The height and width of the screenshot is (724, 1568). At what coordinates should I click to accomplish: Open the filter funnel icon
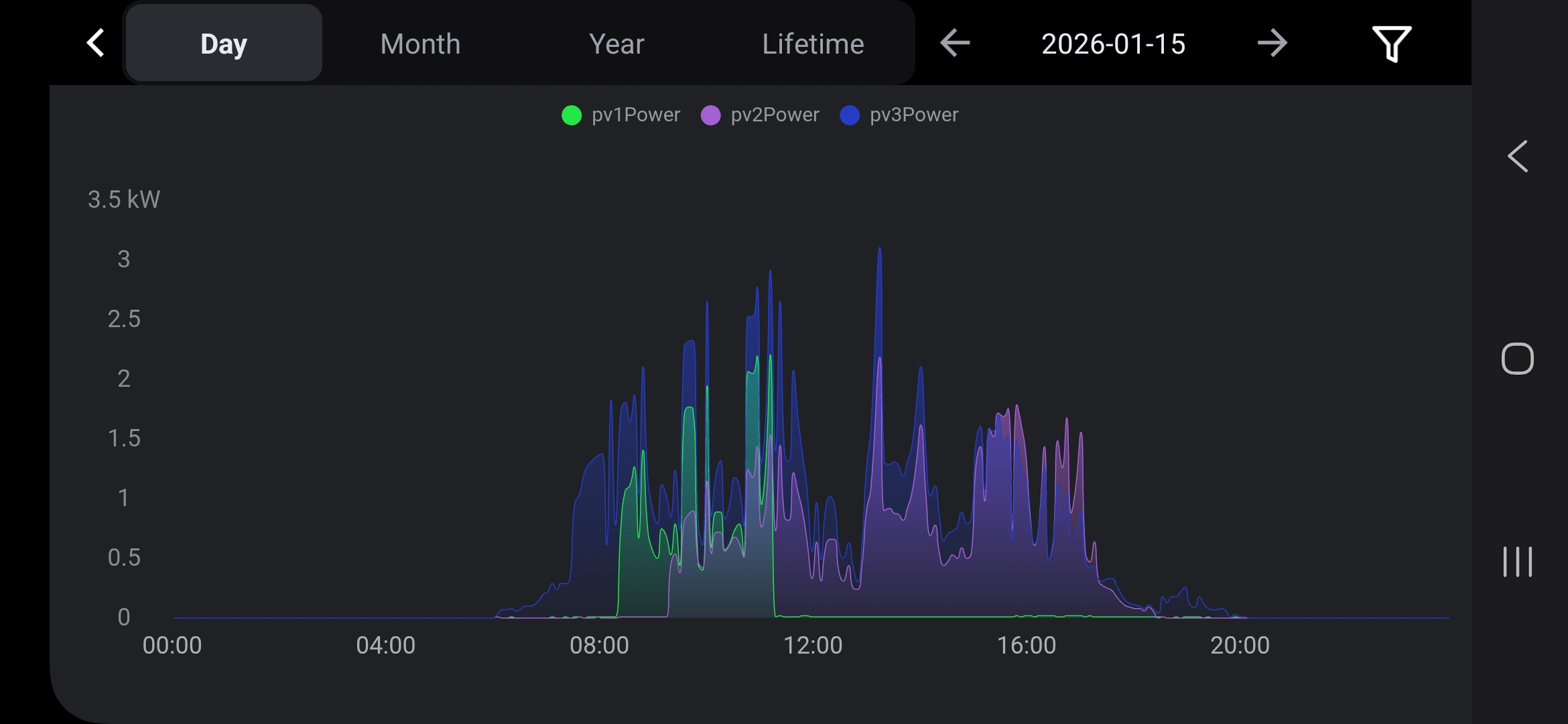click(1392, 44)
